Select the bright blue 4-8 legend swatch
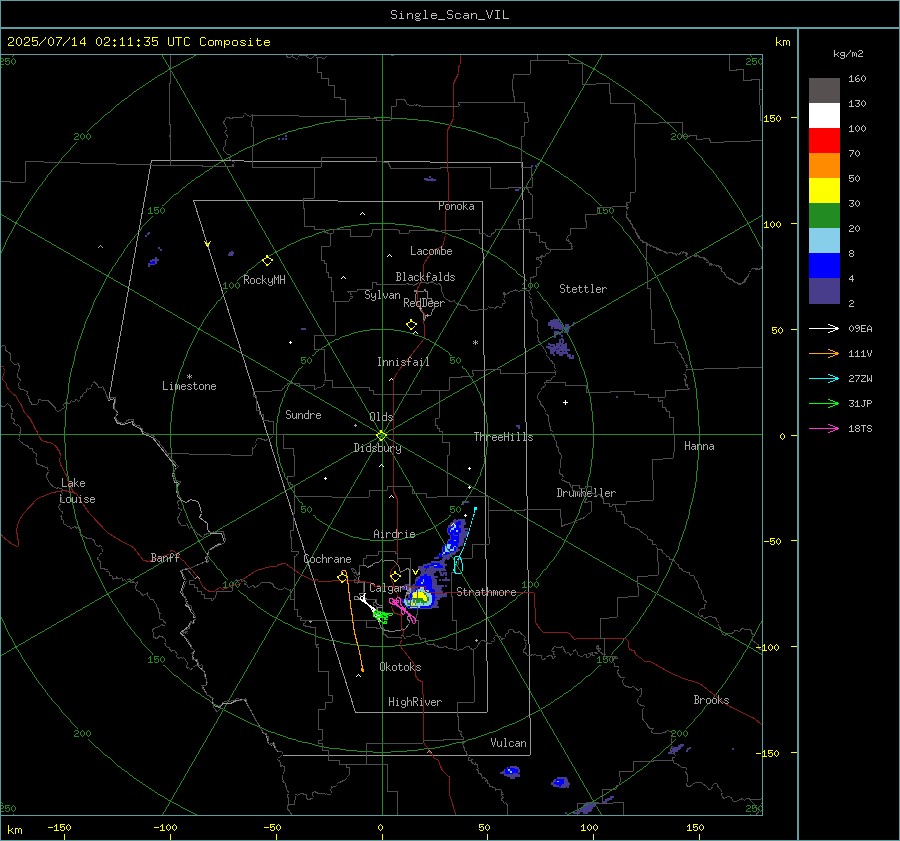This screenshot has width=900, height=841. pos(824,266)
